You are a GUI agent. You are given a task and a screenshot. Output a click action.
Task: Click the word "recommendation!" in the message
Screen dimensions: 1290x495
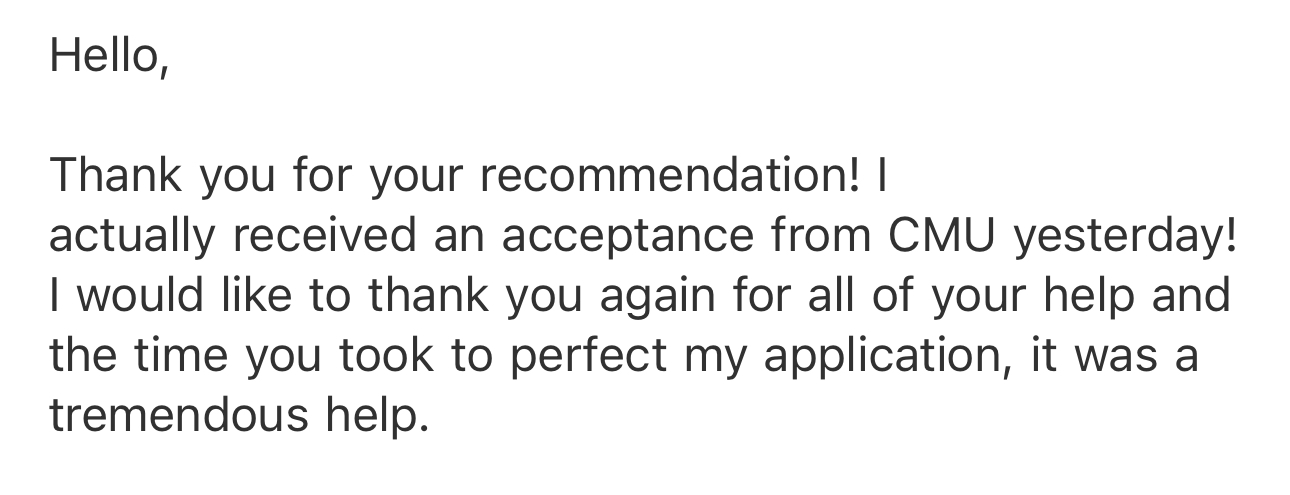pos(670,177)
